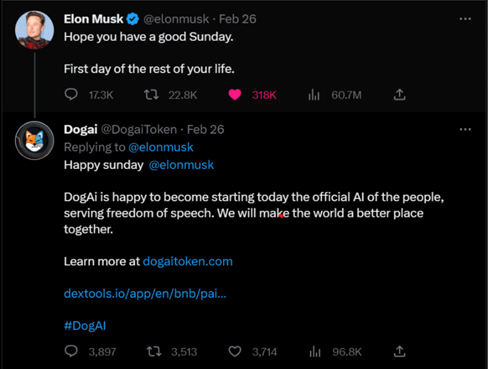The image size is (488, 369).
Task: Share Elon Musk's tweet
Action: (x=399, y=95)
